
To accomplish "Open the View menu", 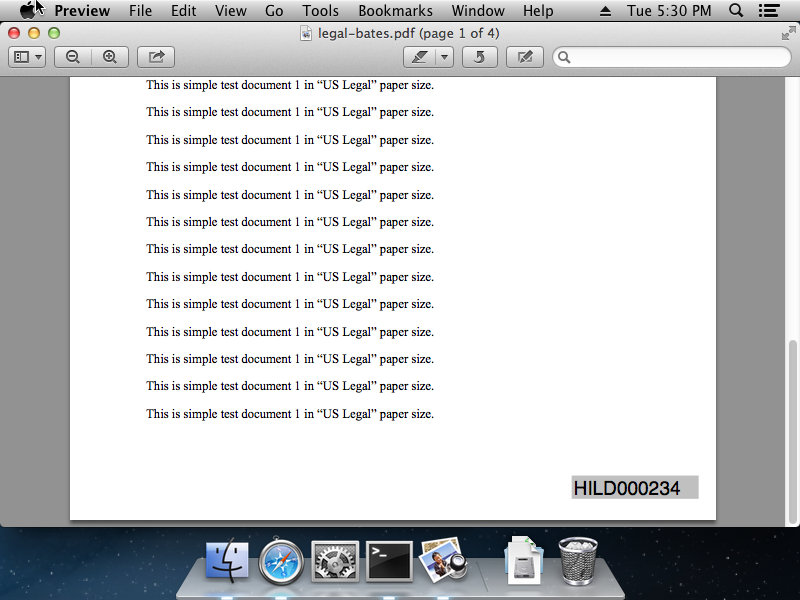I will [x=231, y=11].
